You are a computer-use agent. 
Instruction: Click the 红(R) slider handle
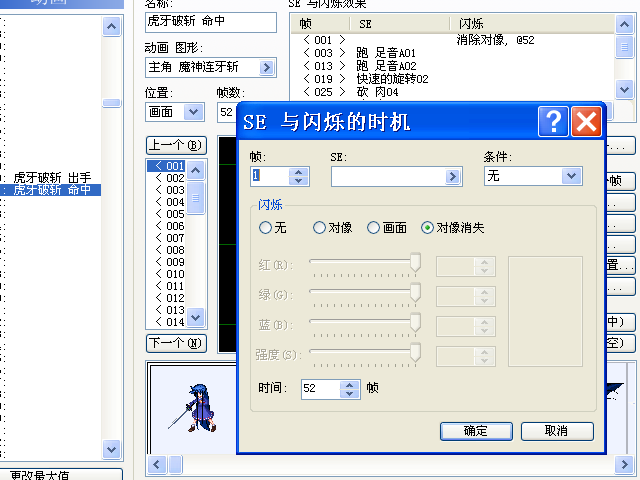[415, 262]
